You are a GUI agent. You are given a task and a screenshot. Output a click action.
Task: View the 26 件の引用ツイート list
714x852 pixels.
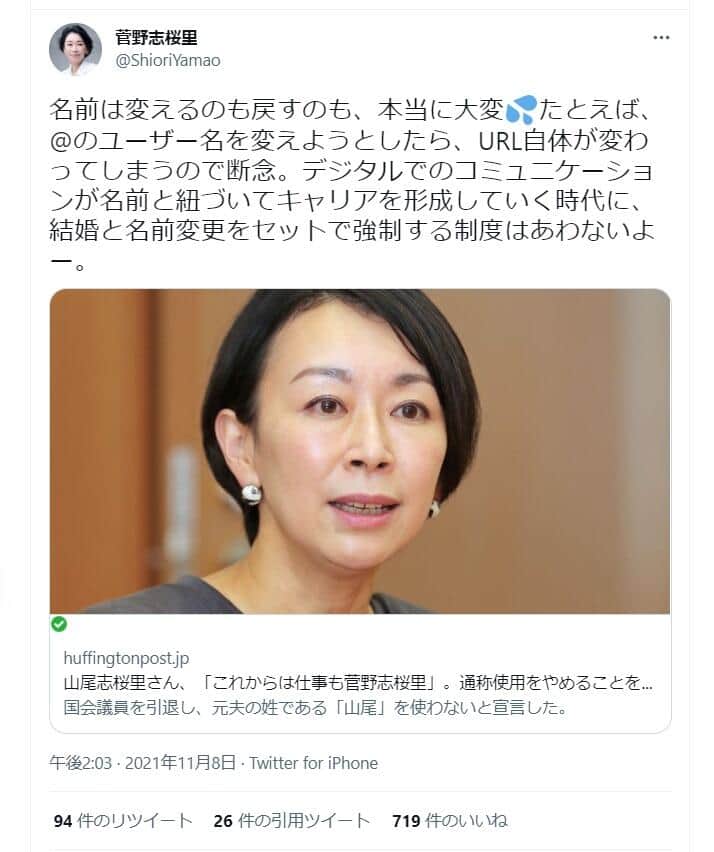point(292,820)
